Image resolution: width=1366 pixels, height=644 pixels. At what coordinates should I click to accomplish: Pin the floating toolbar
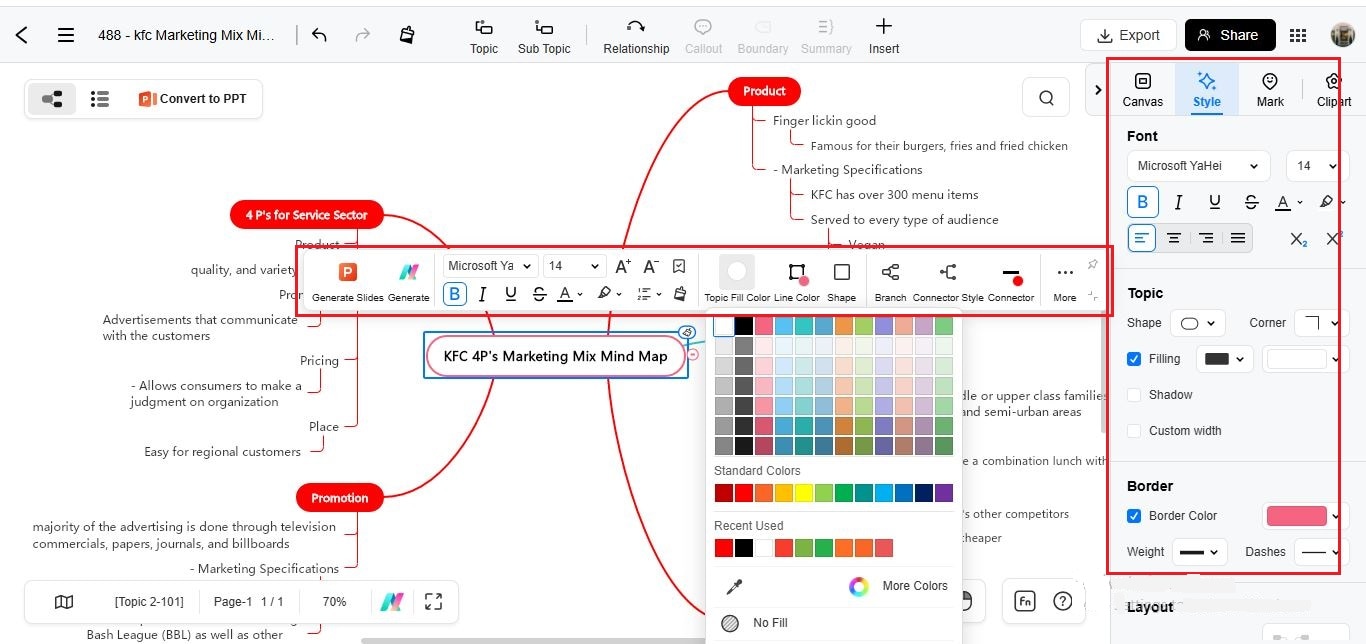(x=1092, y=265)
